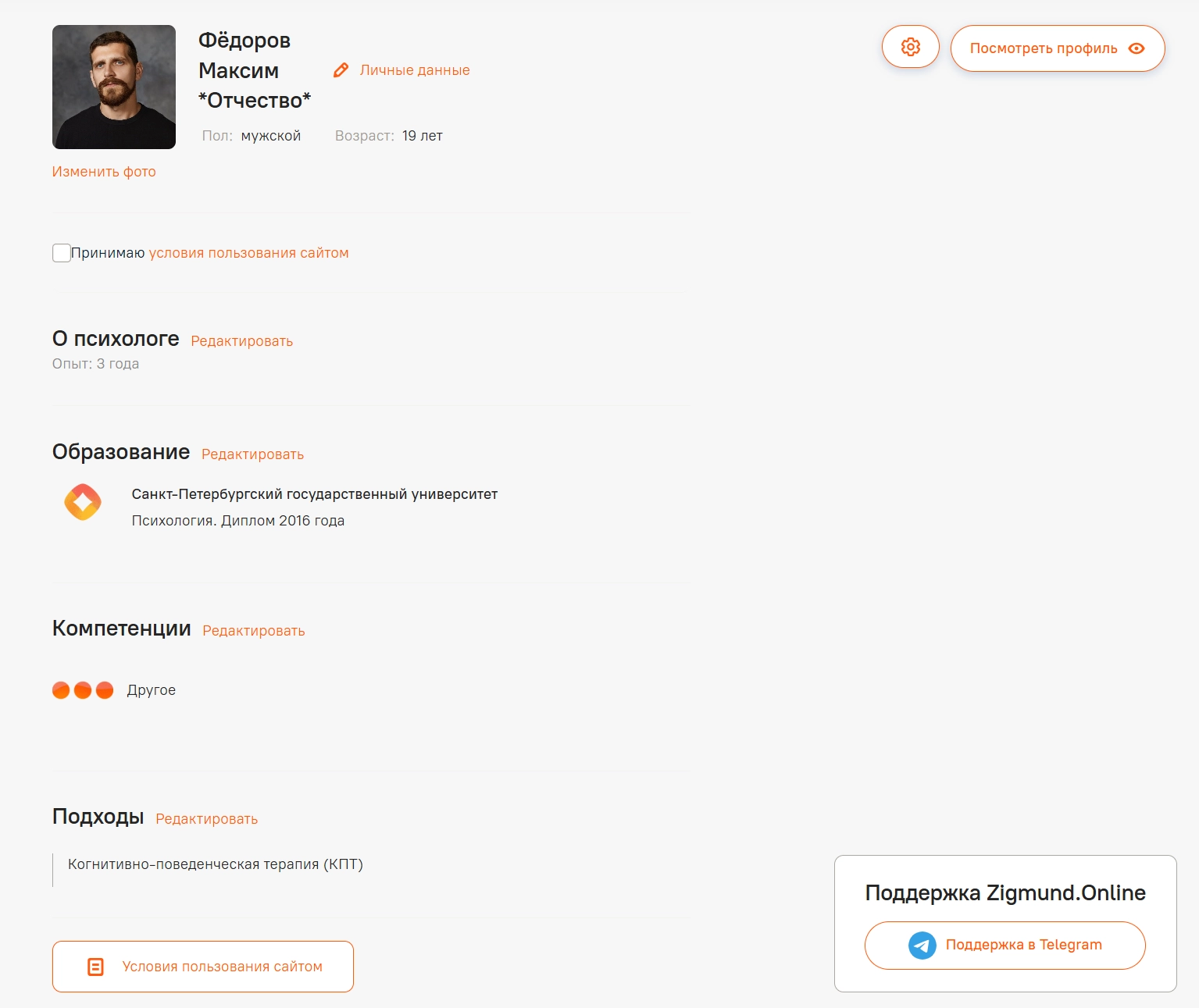Edit the О психологе section

[x=241, y=341]
